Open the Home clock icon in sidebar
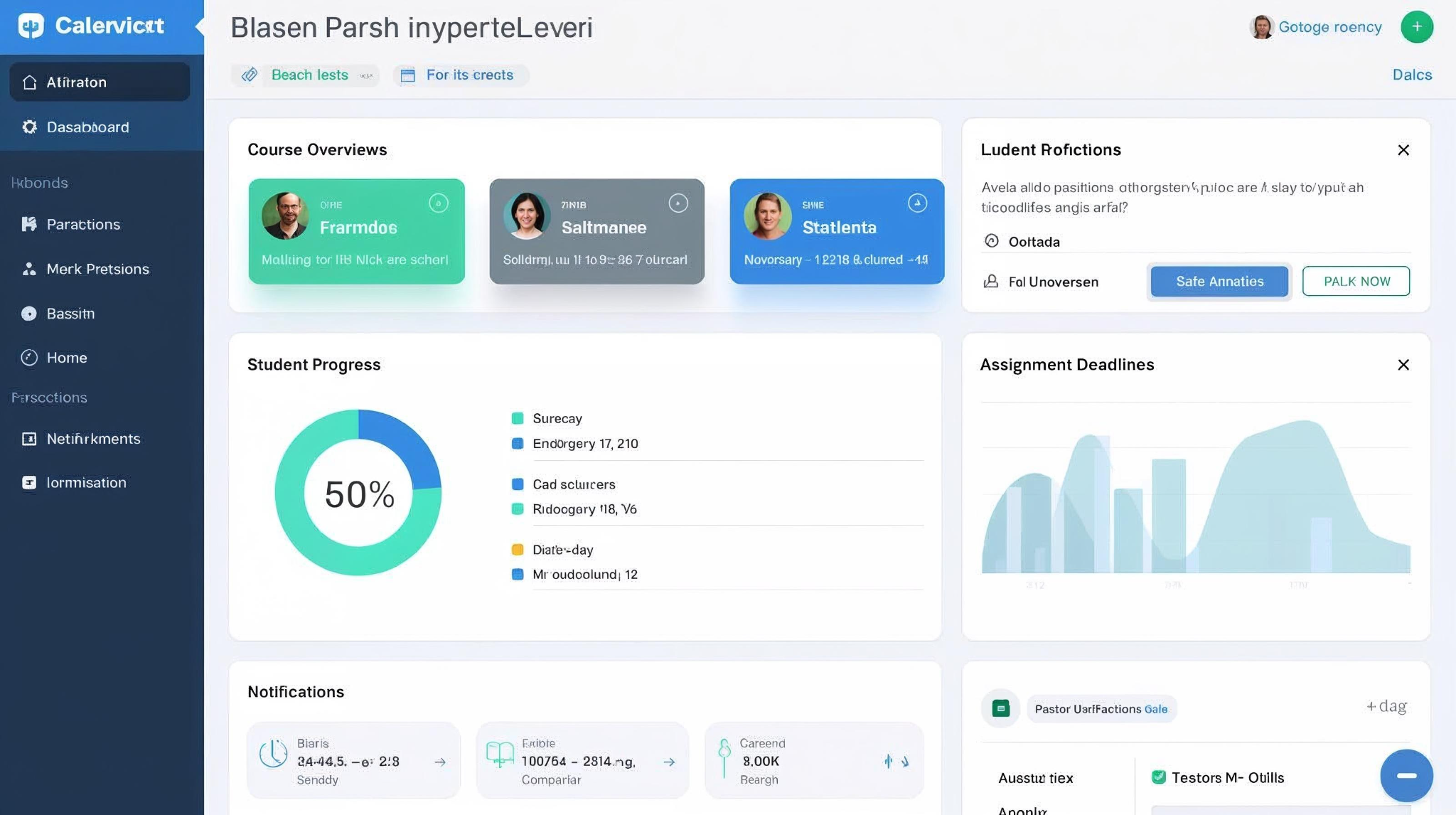 point(29,357)
